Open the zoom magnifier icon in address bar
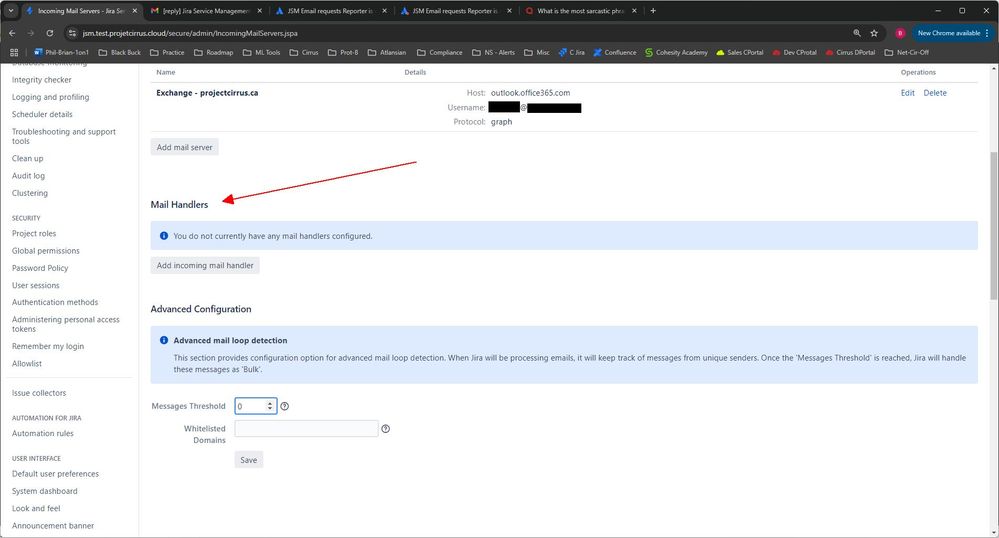 coord(857,33)
